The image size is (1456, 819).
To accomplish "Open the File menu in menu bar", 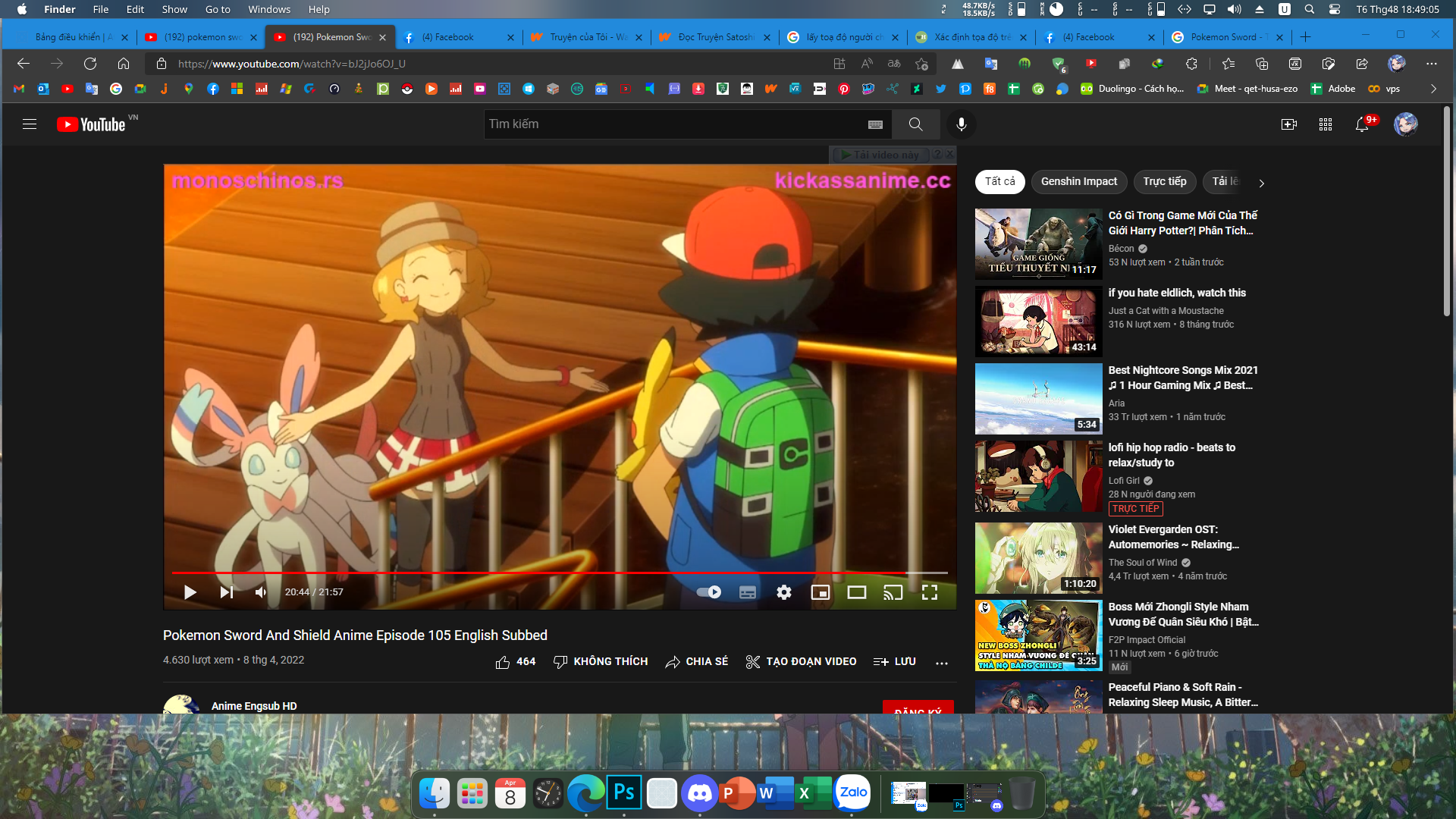I will [101, 9].
